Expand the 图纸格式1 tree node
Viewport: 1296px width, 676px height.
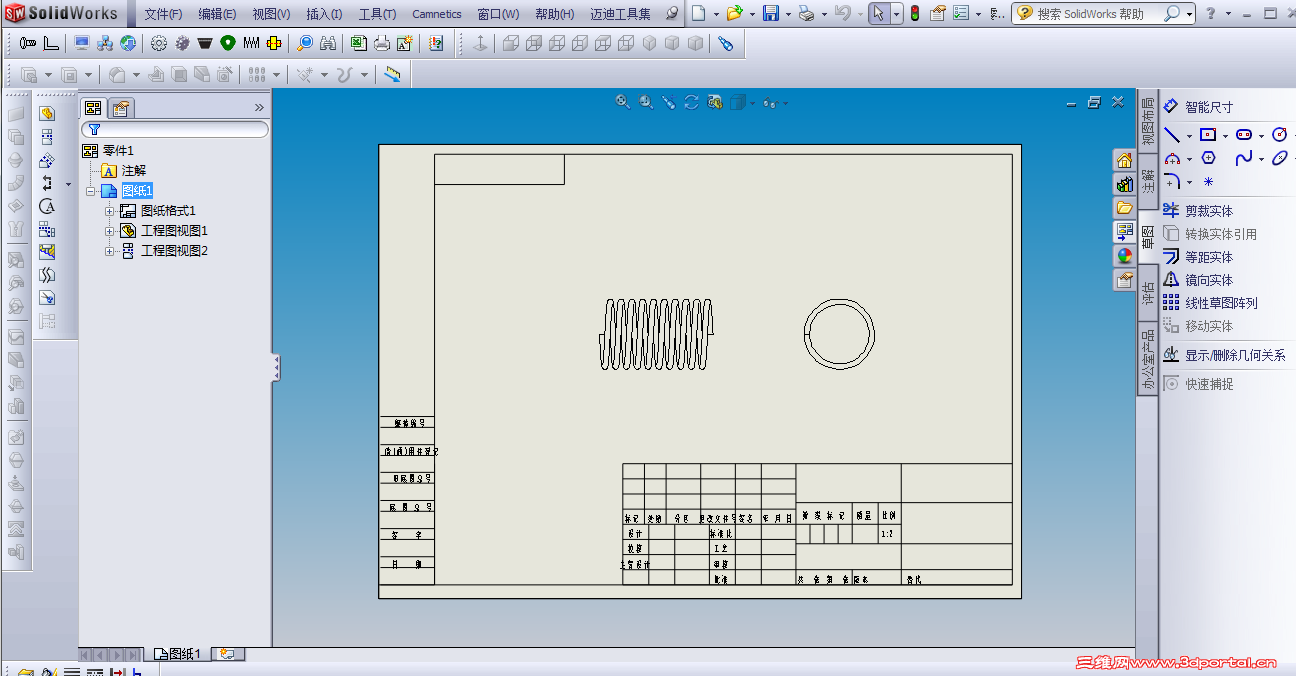110,211
